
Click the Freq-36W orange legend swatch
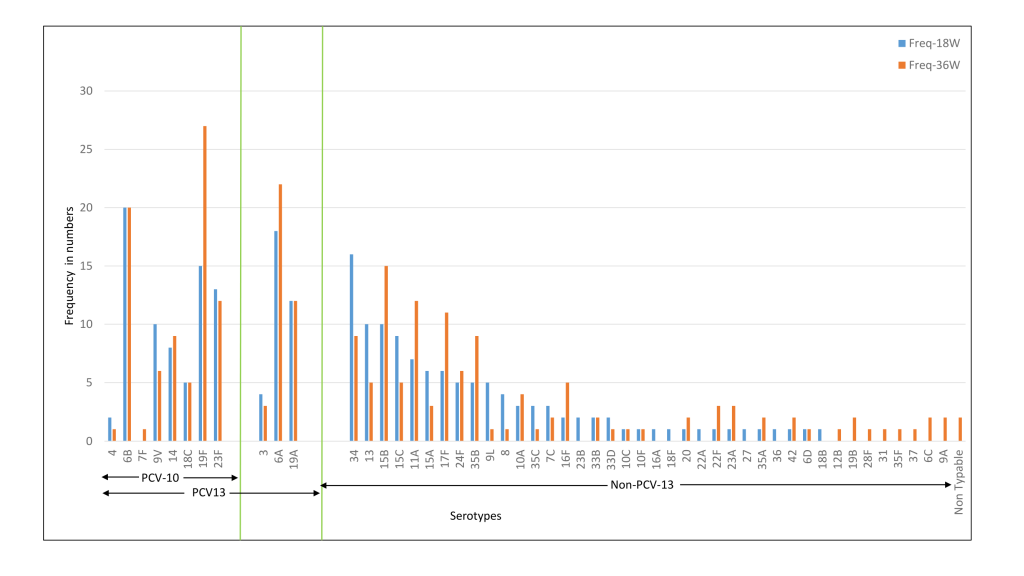(x=902, y=65)
